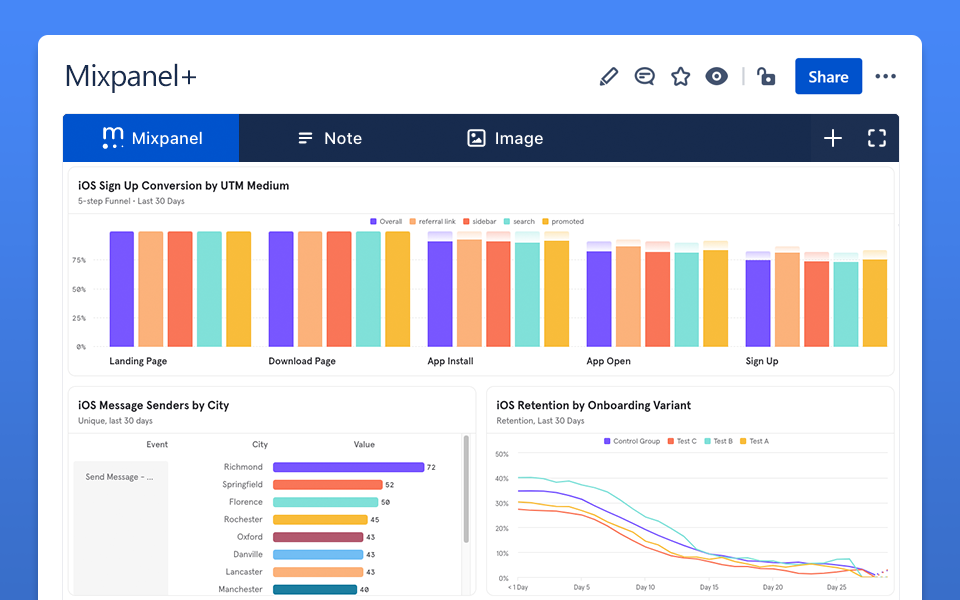Click the Richmond bar with value 72
Image resolution: width=960 pixels, height=600 pixels.
click(x=348, y=467)
